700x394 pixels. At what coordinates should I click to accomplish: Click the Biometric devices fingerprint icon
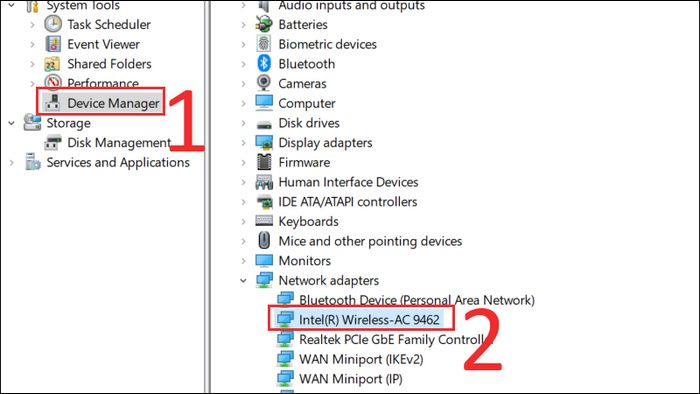pyautogui.click(x=264, y=44)
